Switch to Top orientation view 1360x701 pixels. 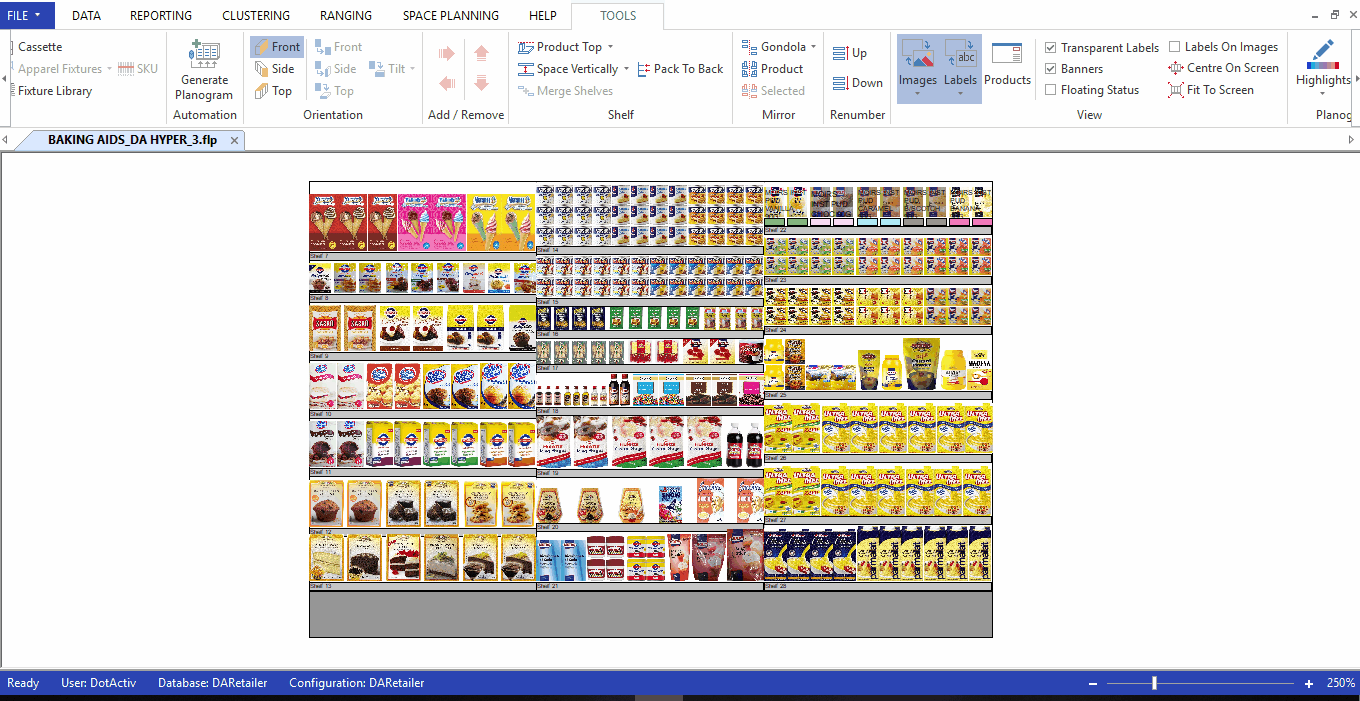pyautogui.click(x=272, y=91)
